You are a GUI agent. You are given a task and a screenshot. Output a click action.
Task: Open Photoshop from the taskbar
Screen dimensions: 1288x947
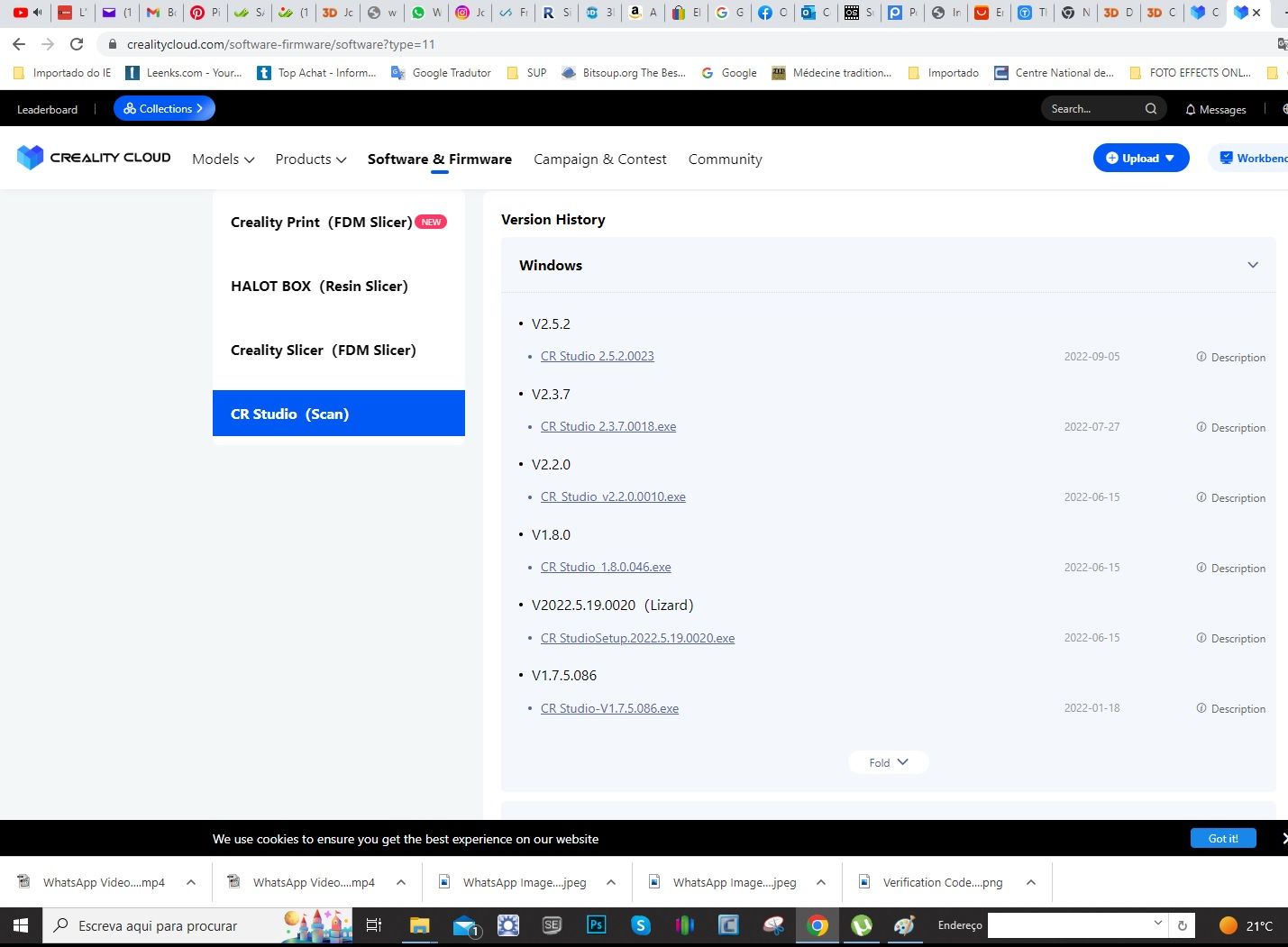[596, 925]
